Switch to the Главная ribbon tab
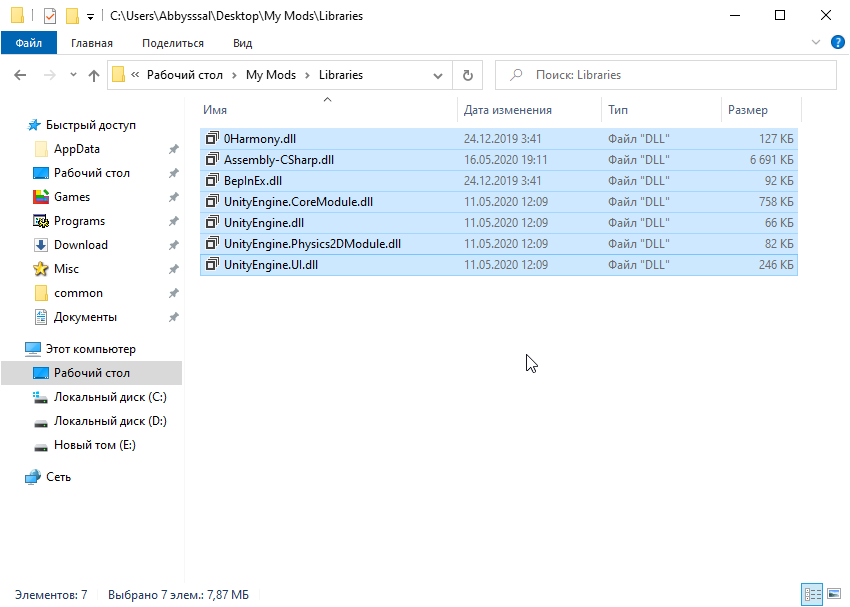The width and height of the screenshot is (850, 607). pyautogui.click(x=92, y=43)
